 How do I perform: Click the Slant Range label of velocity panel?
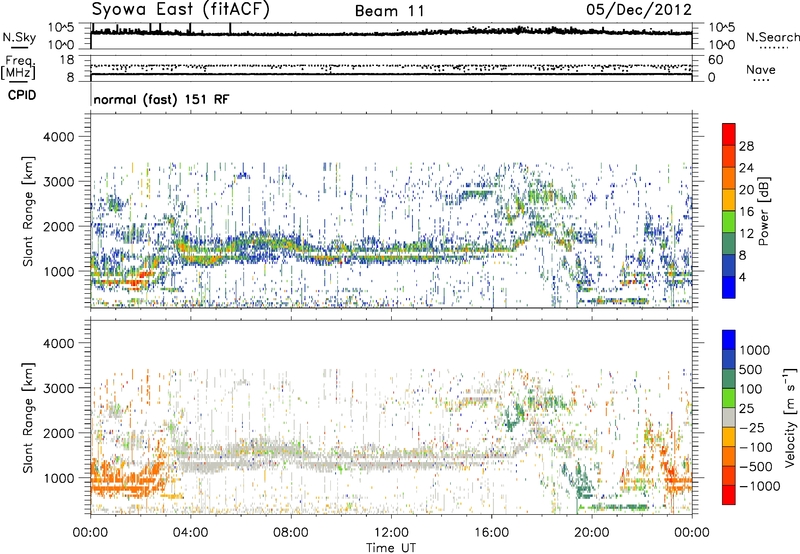tap(28, 417)
